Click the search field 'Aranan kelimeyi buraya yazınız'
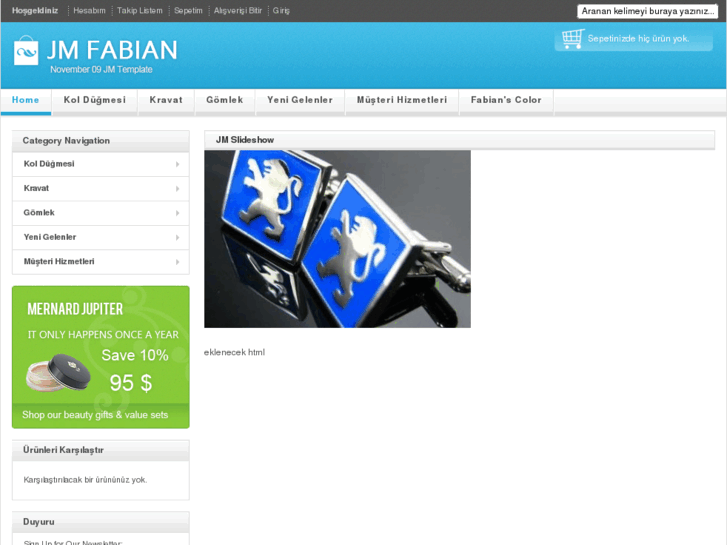727x545 pixels. pyautogui.click(x=647, y=11)
